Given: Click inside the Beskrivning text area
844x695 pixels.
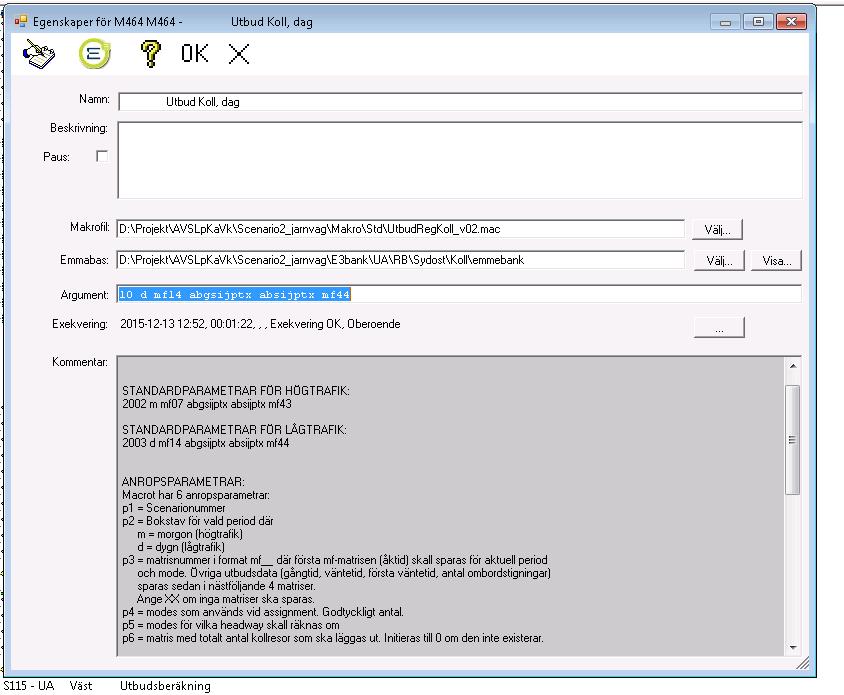Looking at the screenshot, I should [460, 160].
